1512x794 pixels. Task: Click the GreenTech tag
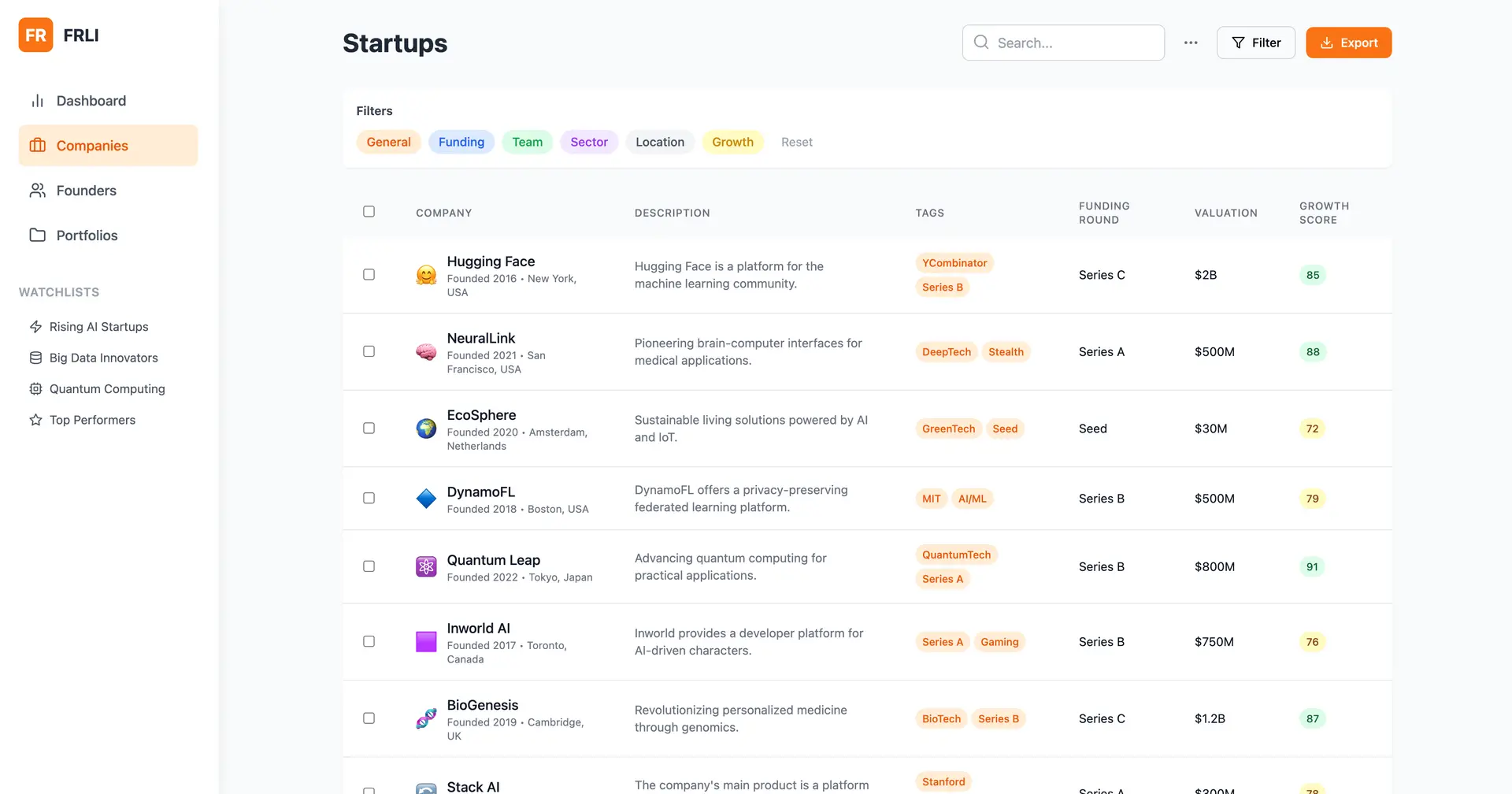[948, 429]
